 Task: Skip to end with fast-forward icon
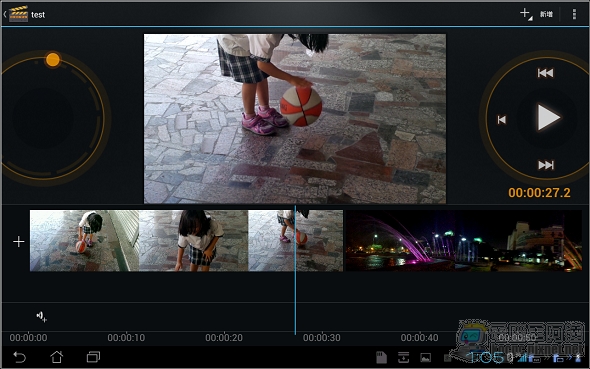(x=546, y=165)
